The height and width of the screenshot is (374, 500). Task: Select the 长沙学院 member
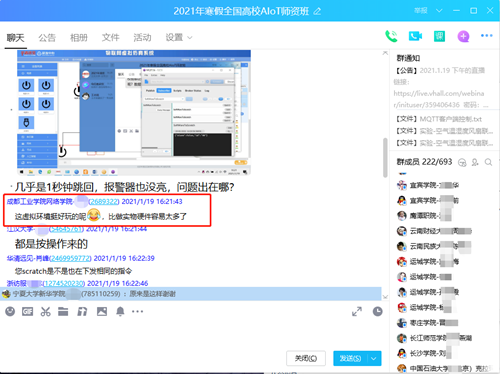tap(425, 353)
